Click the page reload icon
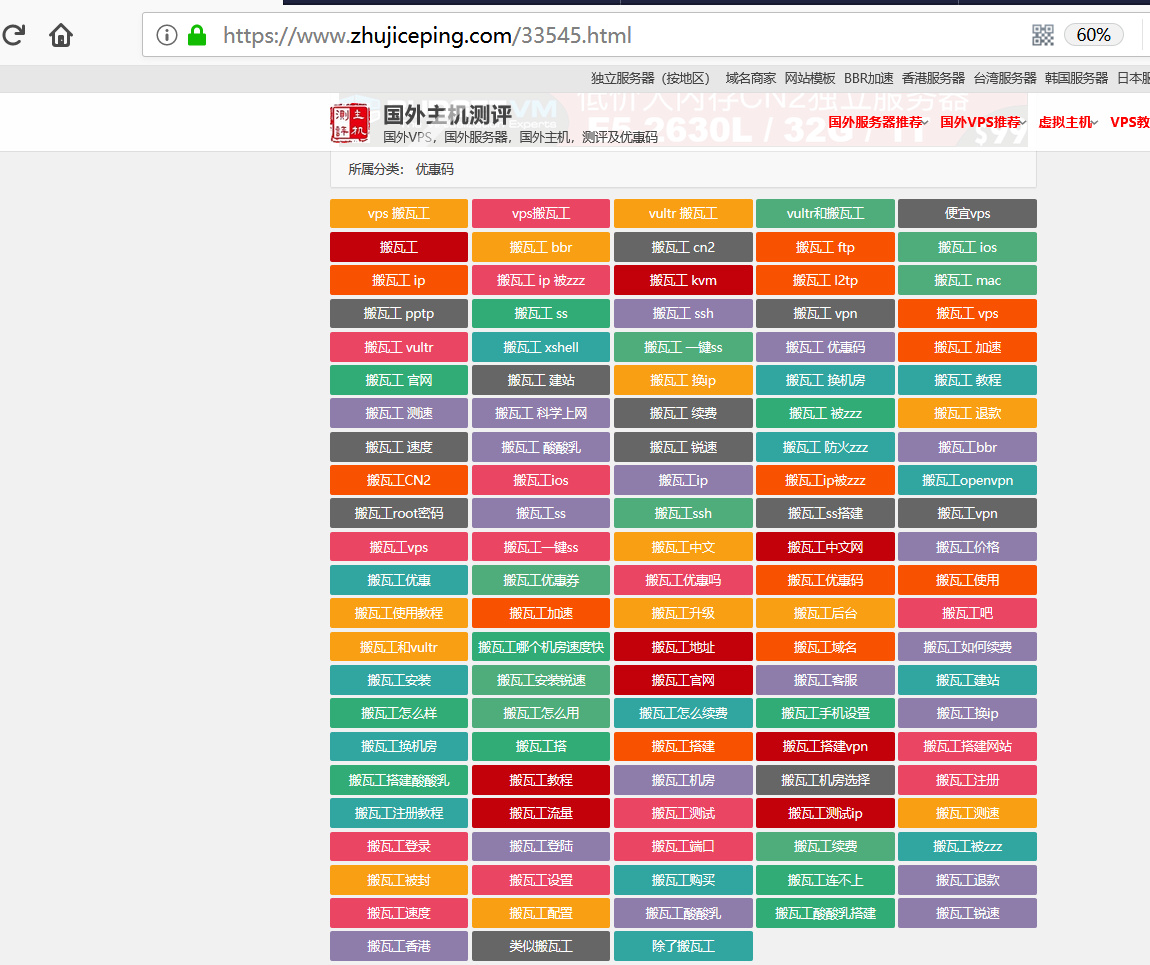This screenshot has width=1150, height=965. pos(14,34)
